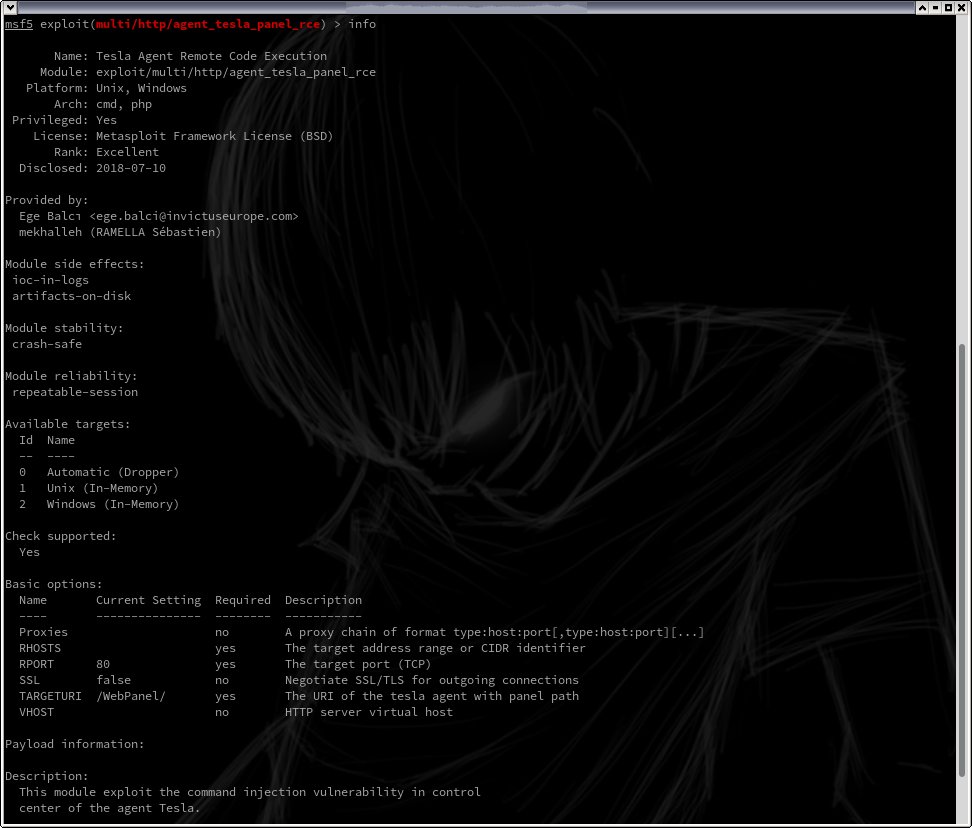This screenshot has width=972, height=828.
Task: Click the 'Payload information:' heading
Action: click(74, 744)
